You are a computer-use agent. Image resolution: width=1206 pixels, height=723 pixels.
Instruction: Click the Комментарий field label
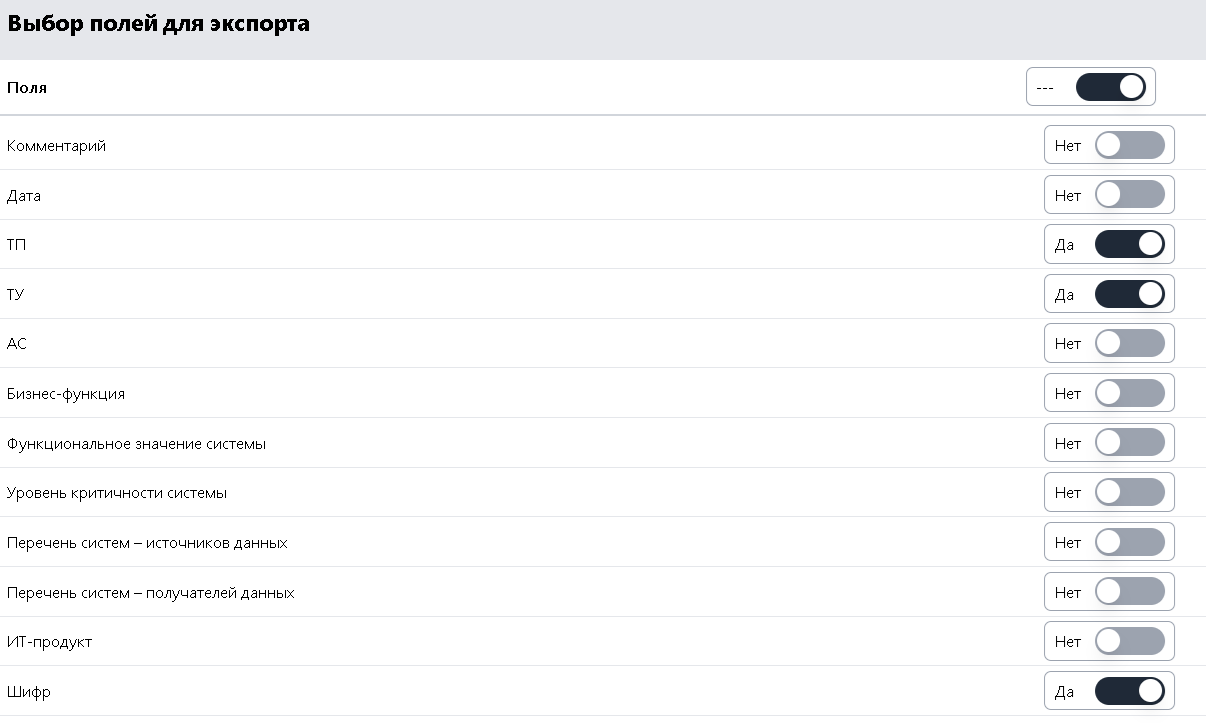click(x=56, y=146)
